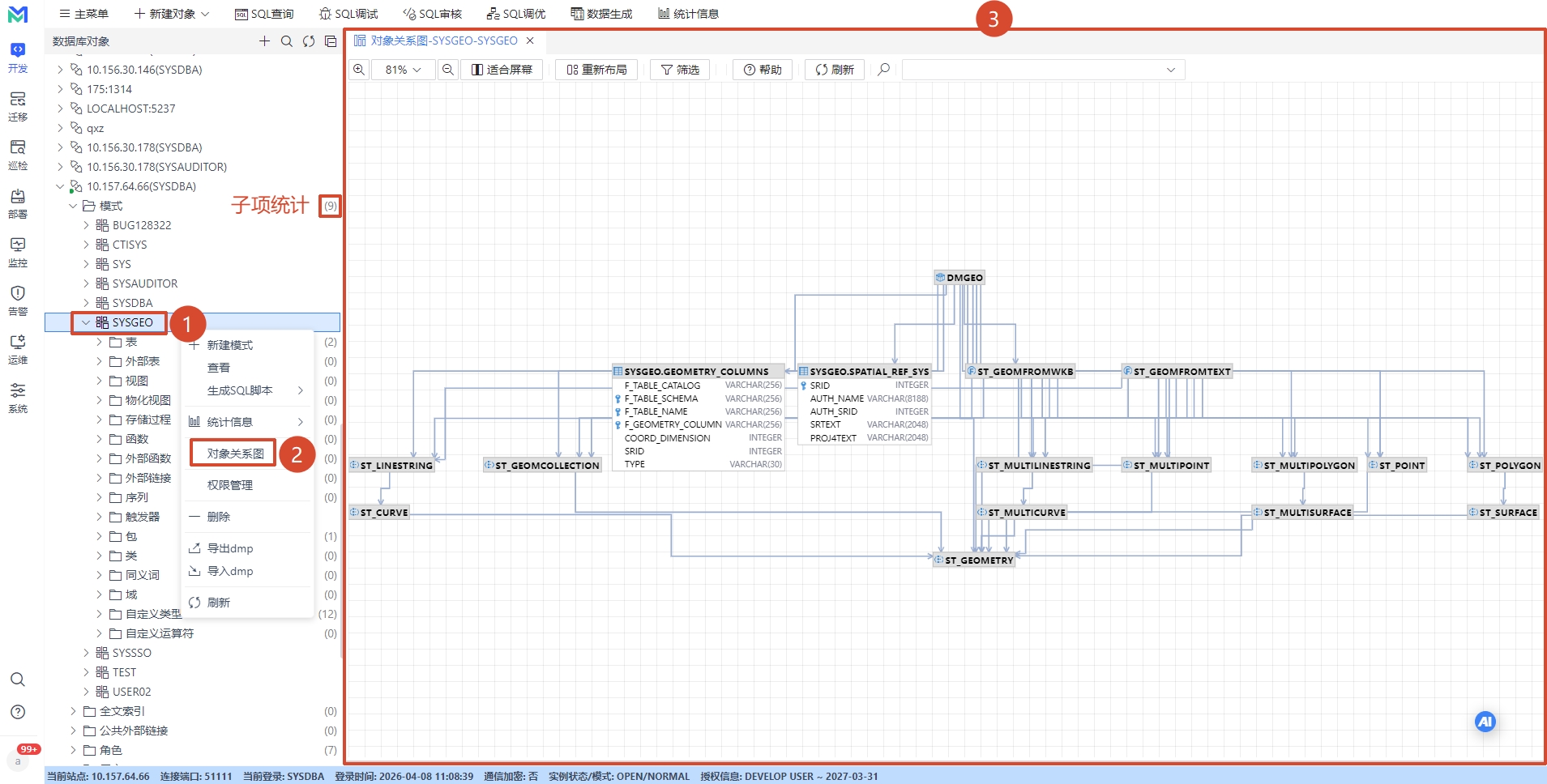The height and width of the screenshot is (784, 1547).
Task: Open 数据生成 from the top toolbar
Action: pyautogui.click(x=601, y=14)
